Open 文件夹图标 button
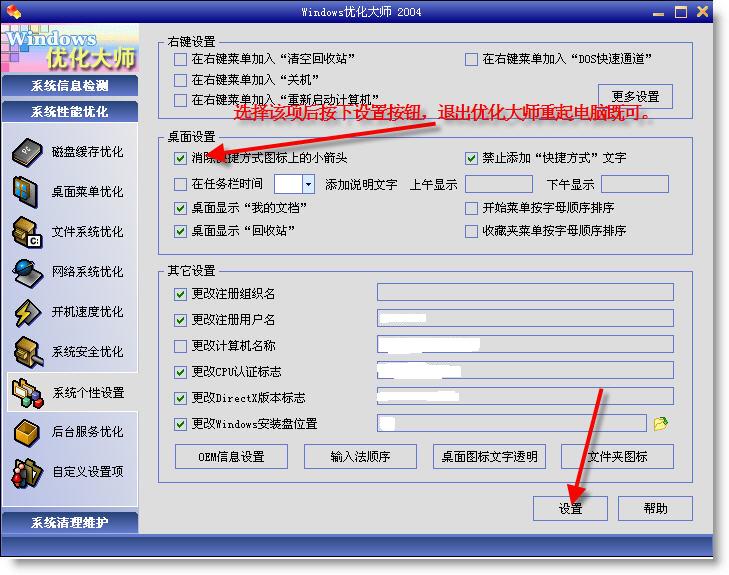 coord(617,456)
